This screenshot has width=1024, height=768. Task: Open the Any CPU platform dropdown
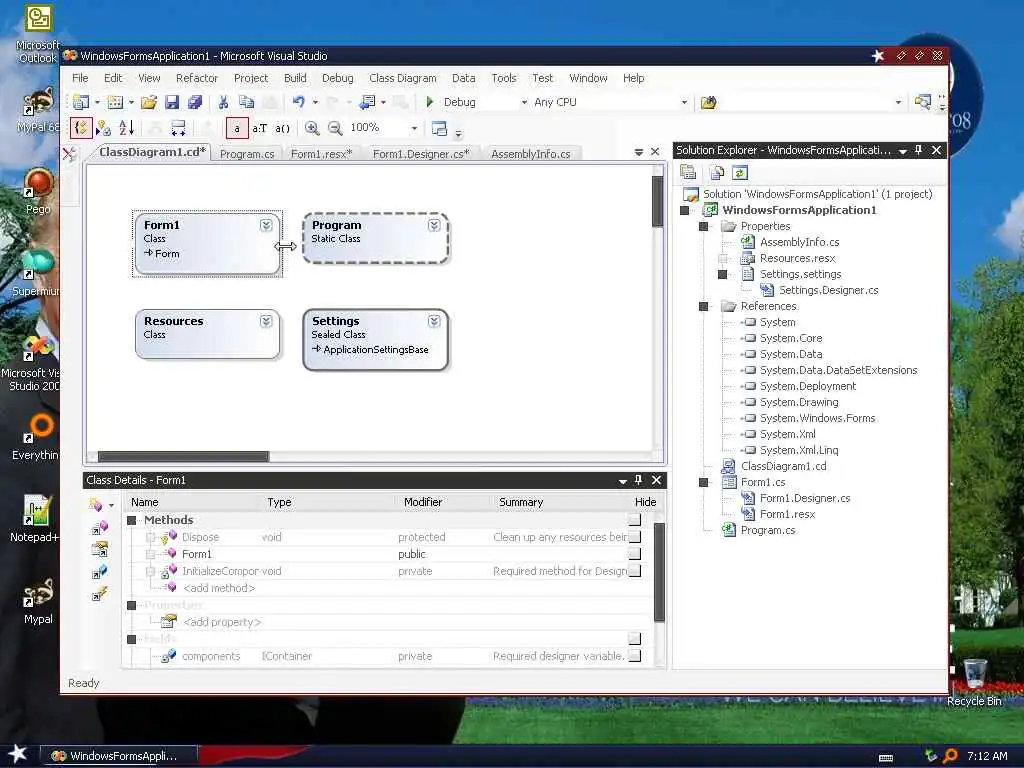[x=684, y=103]
